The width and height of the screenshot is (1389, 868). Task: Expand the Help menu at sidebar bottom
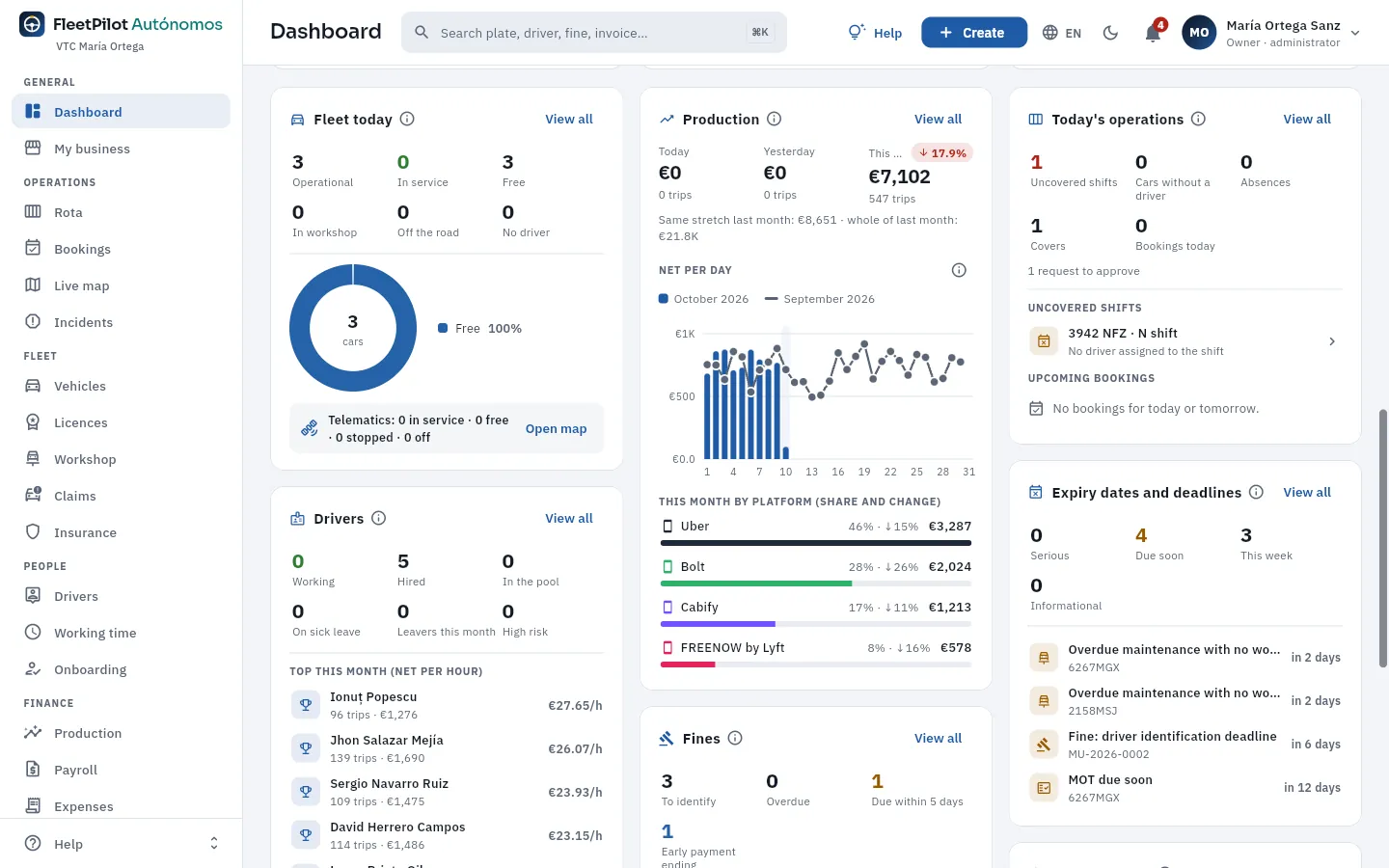click(x=122, y=844)
